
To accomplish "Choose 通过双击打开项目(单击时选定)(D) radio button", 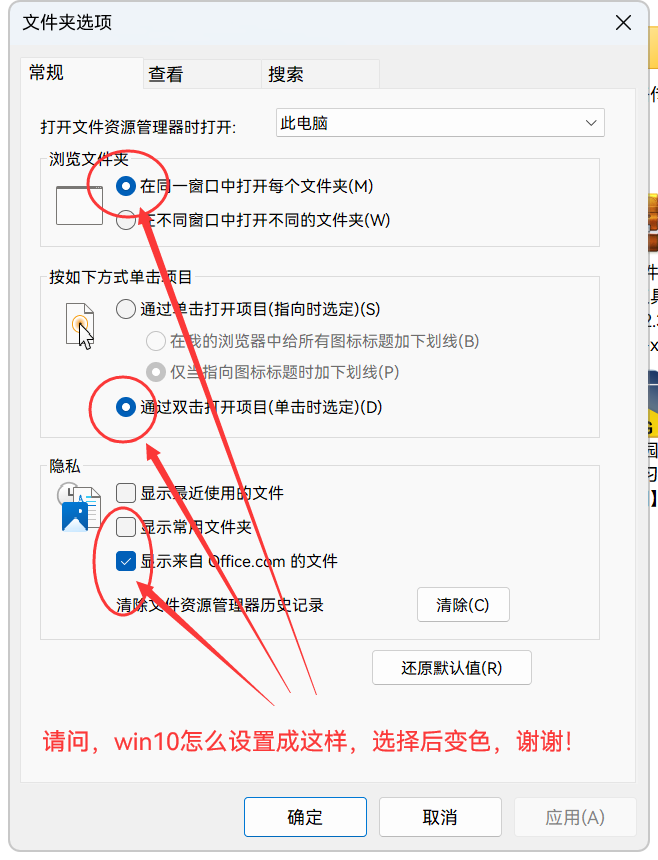I will pos(126,407).
